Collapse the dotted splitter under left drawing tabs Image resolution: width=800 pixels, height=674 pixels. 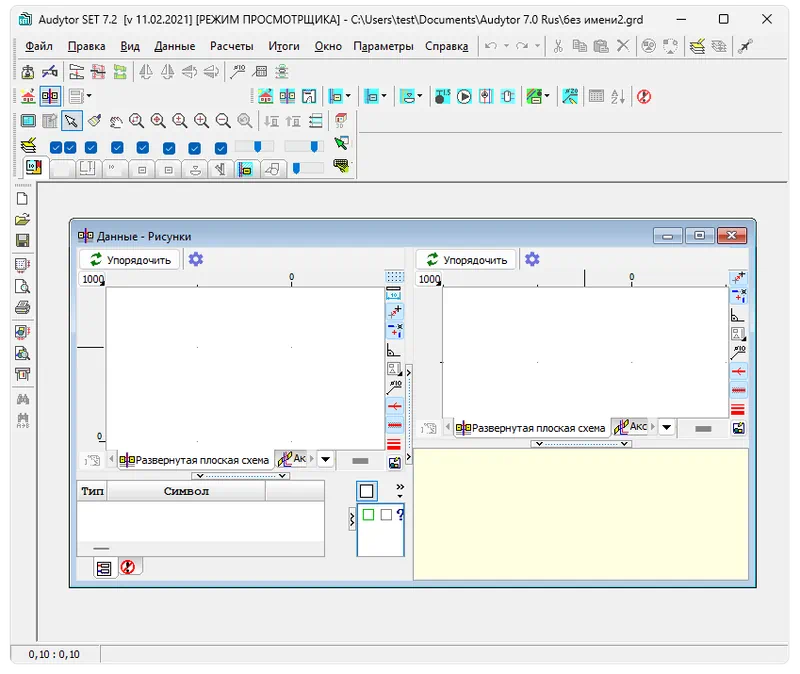(241, 476)
